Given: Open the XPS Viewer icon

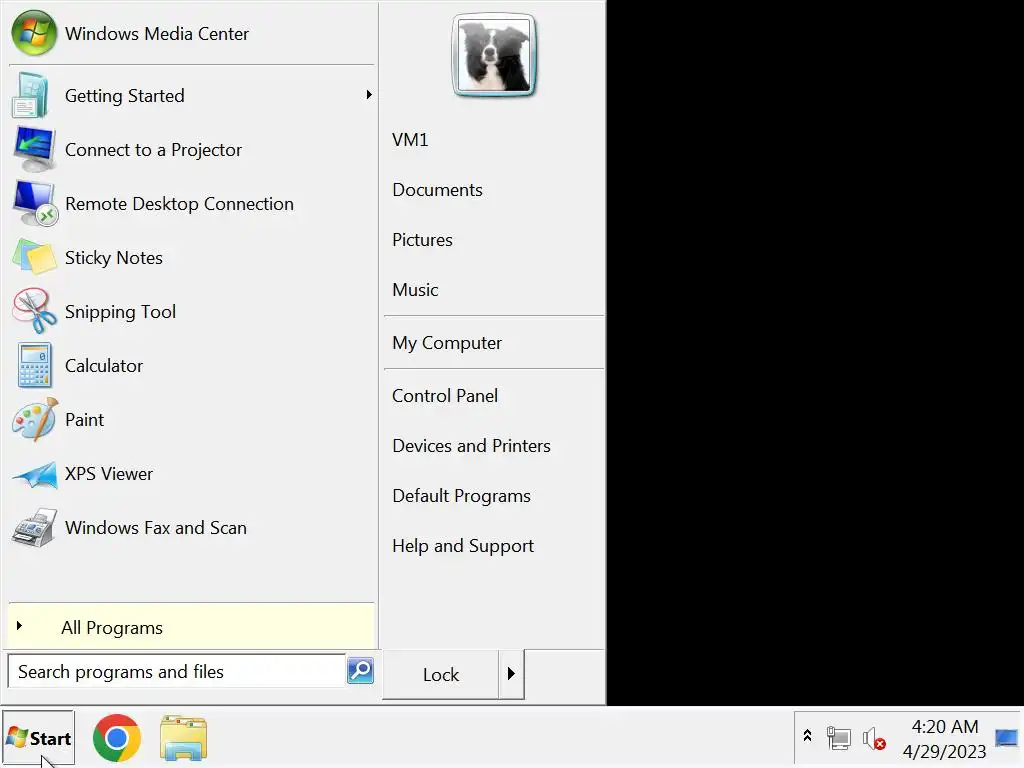Looking at the screenshot, I should click(35, 475).
